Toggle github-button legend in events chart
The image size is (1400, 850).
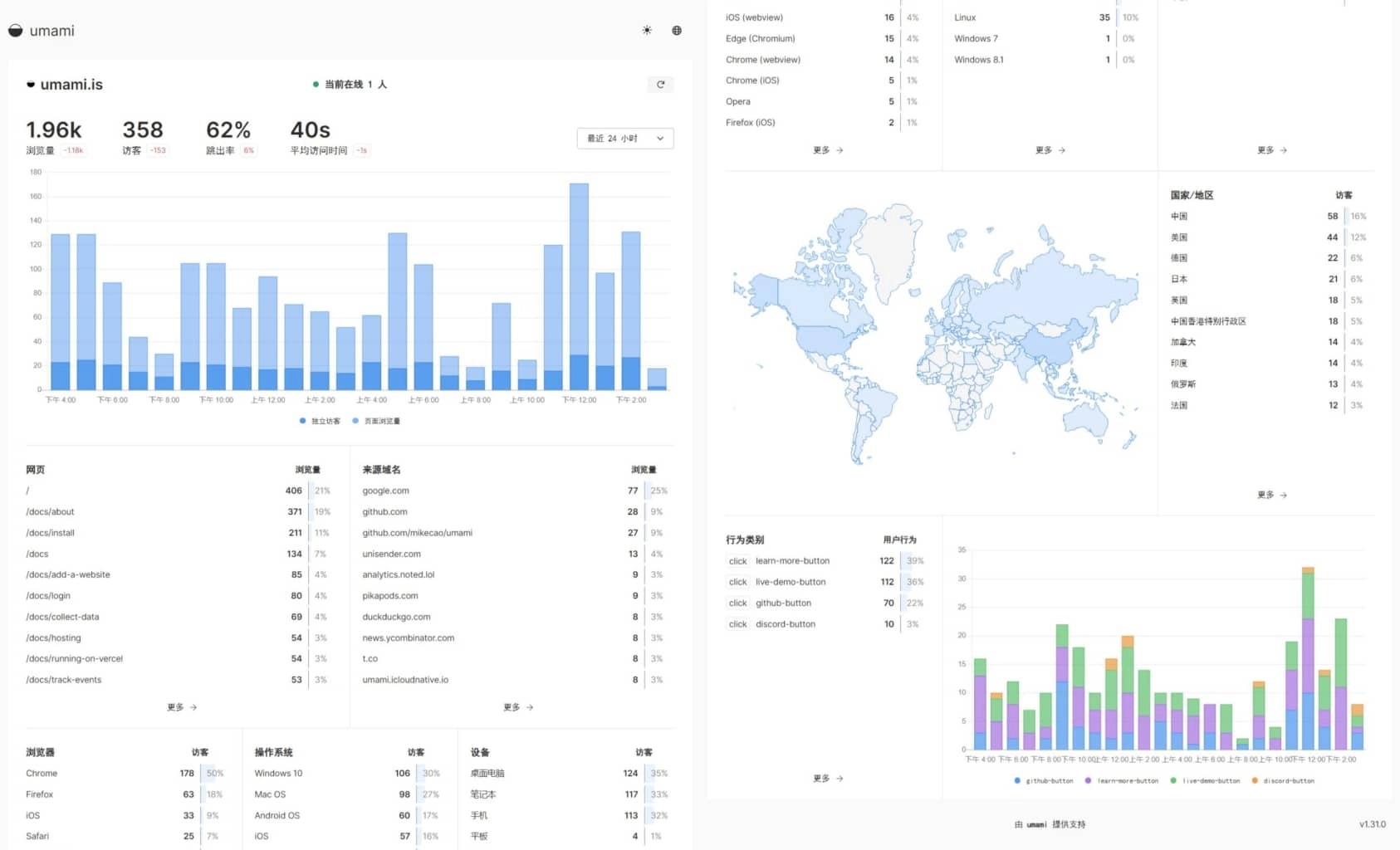pos(1044,780)
